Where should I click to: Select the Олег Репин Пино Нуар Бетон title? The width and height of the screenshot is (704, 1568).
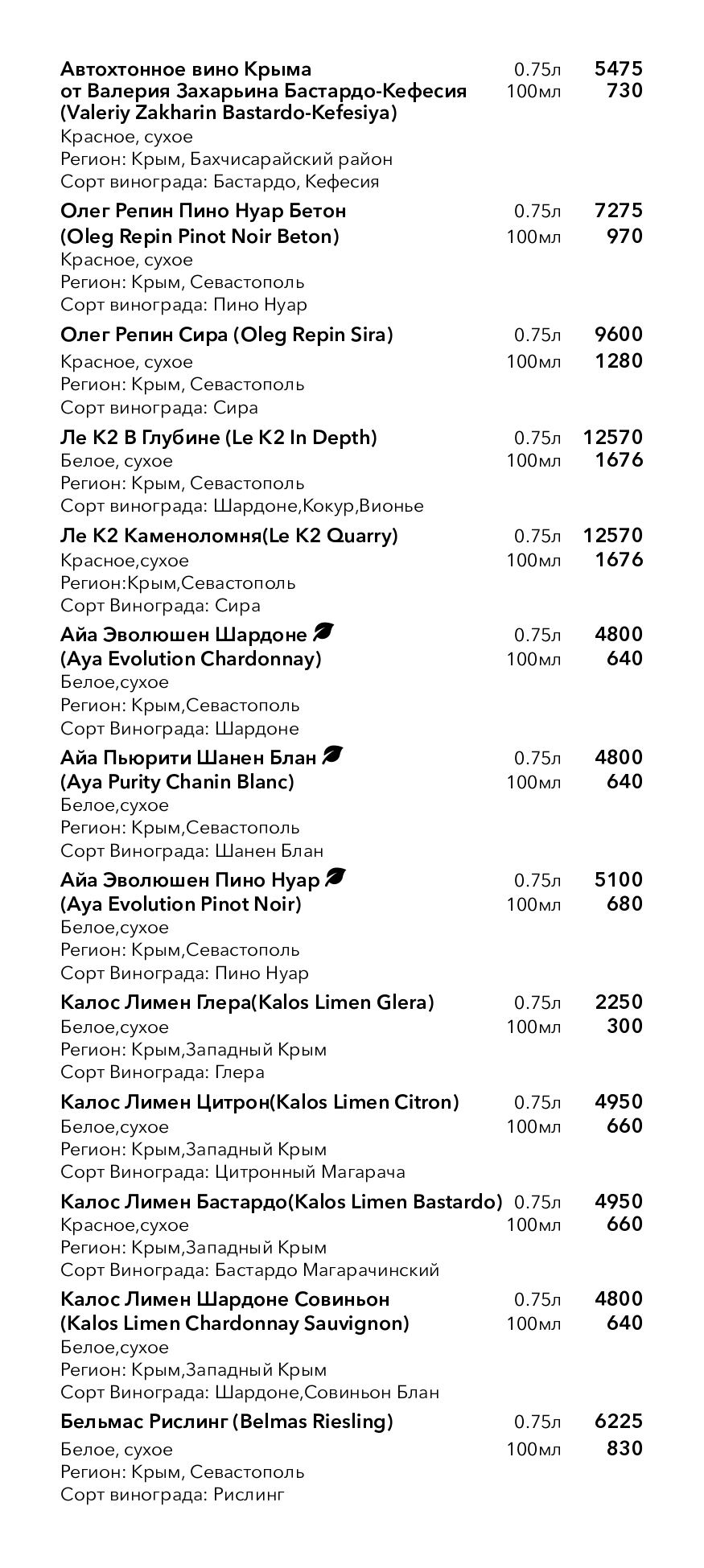tap(203, 211)
